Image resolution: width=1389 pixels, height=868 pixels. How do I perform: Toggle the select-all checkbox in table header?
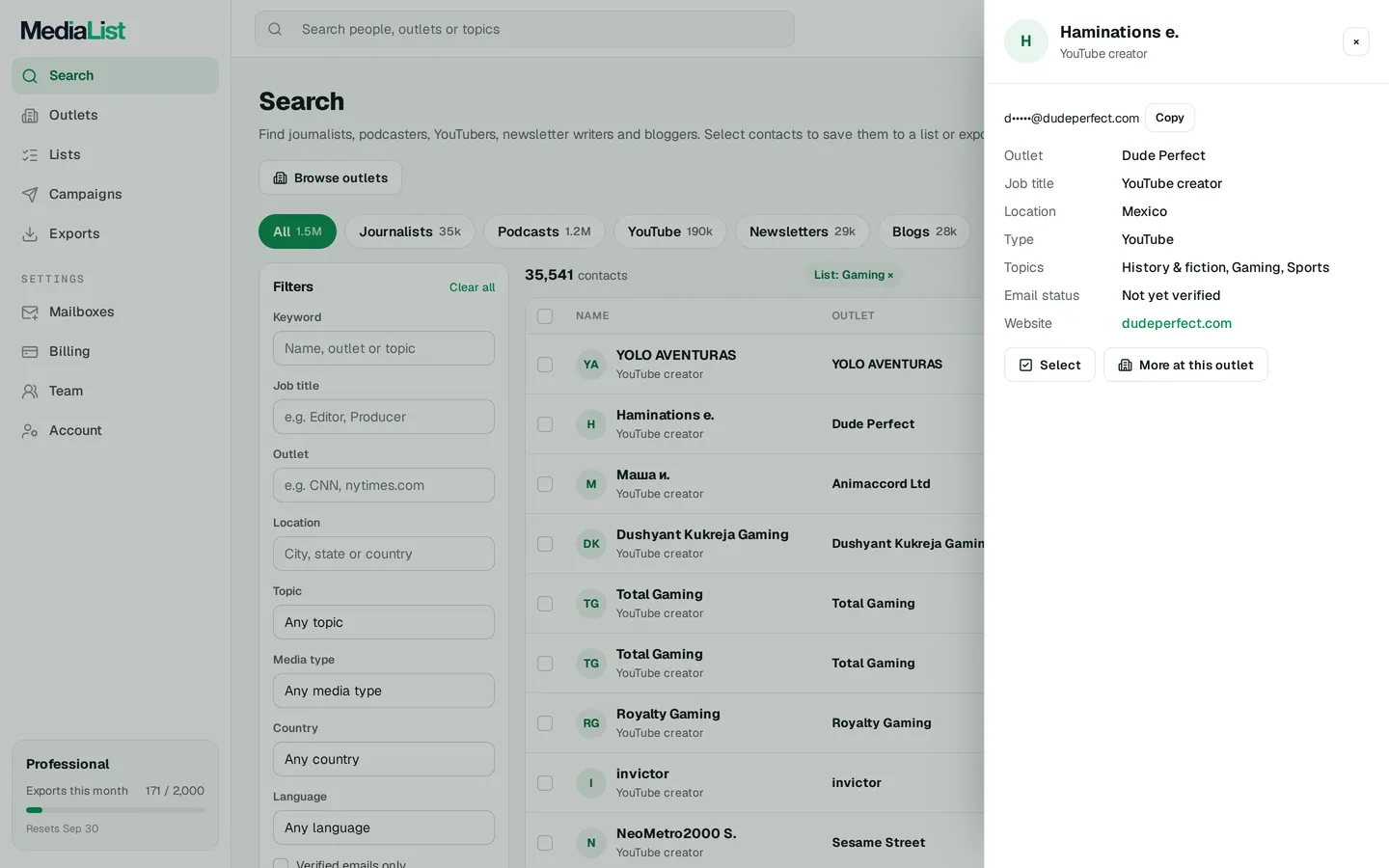(x=545, y=316)
